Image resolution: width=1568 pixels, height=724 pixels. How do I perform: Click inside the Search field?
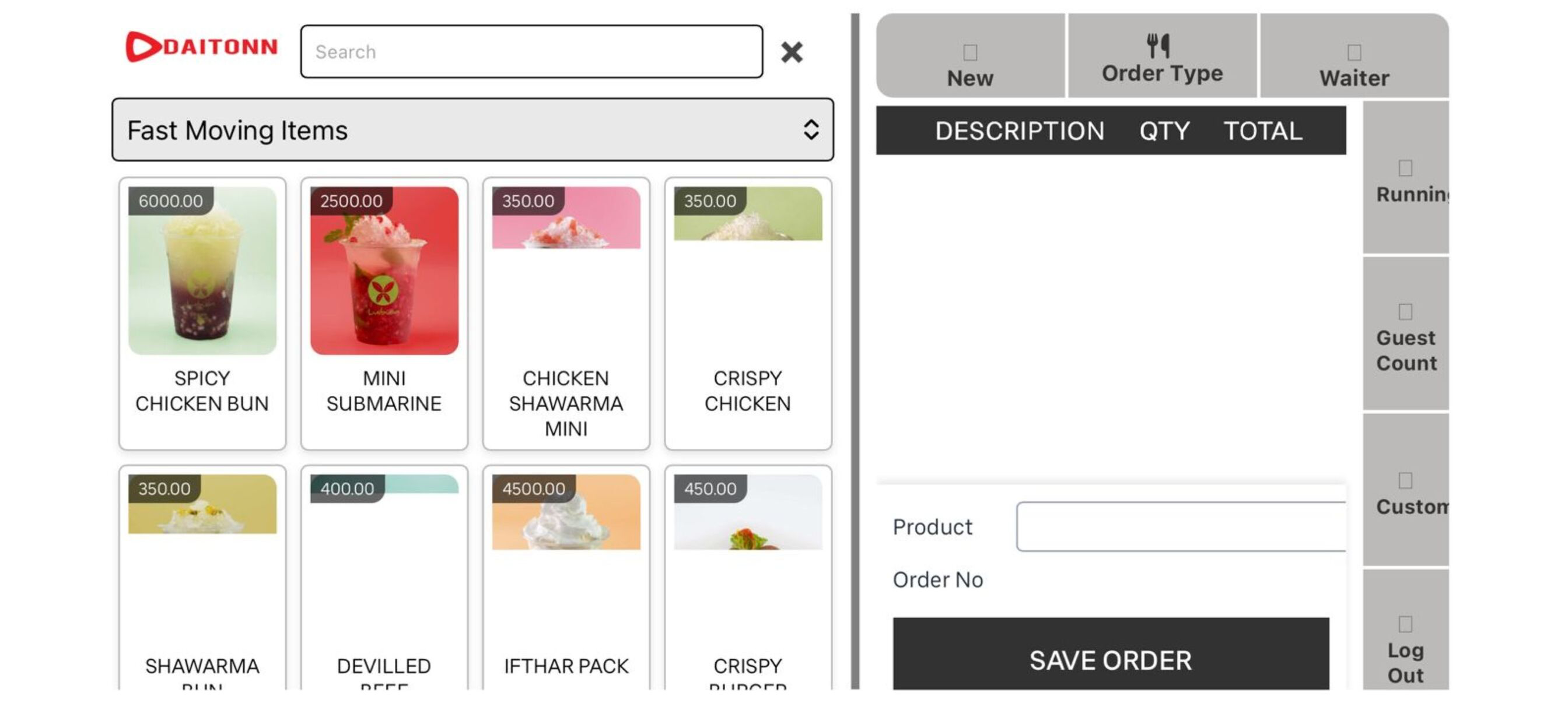531,52
